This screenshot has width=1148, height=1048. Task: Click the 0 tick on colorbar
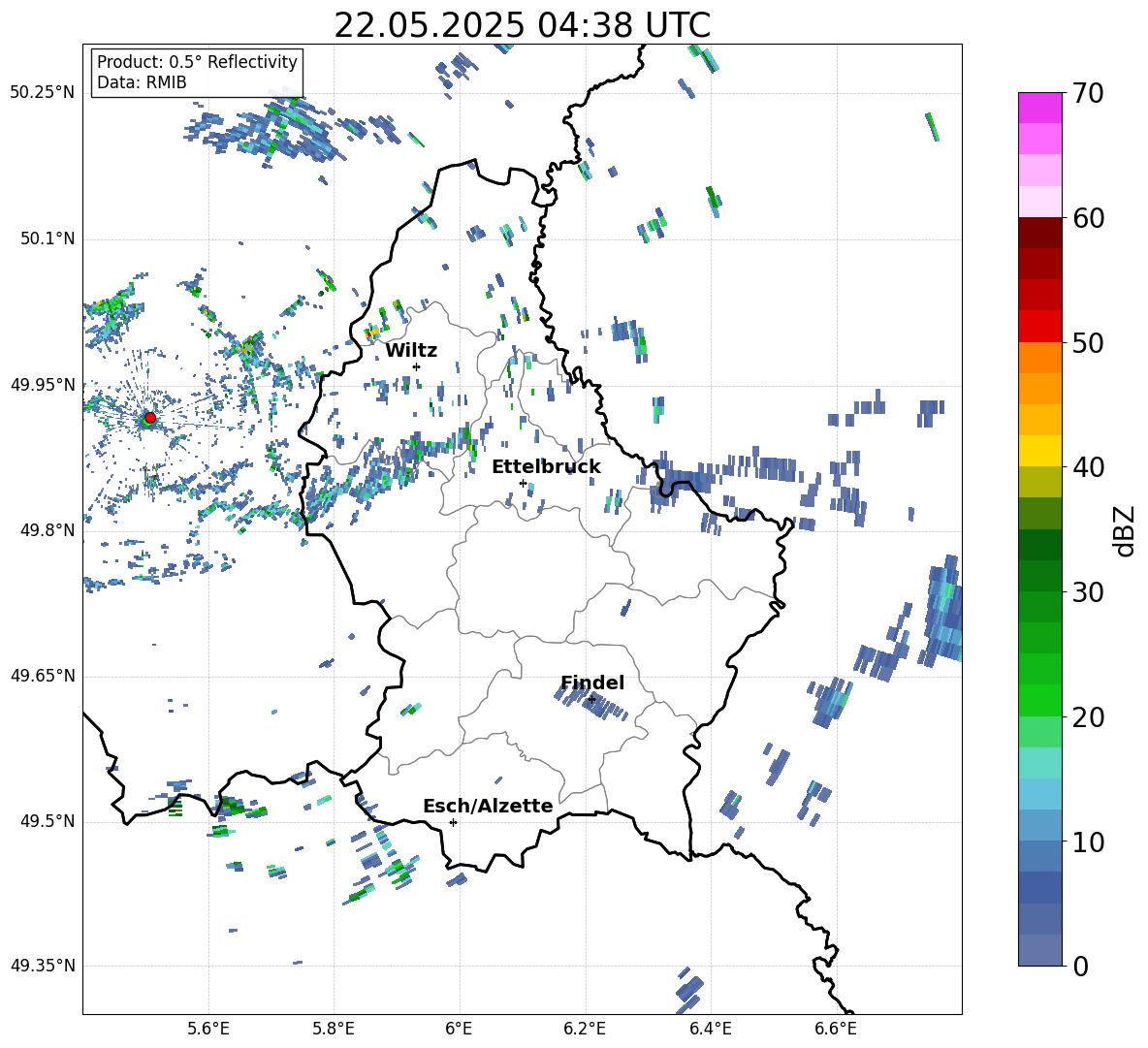coord(1080,966)
